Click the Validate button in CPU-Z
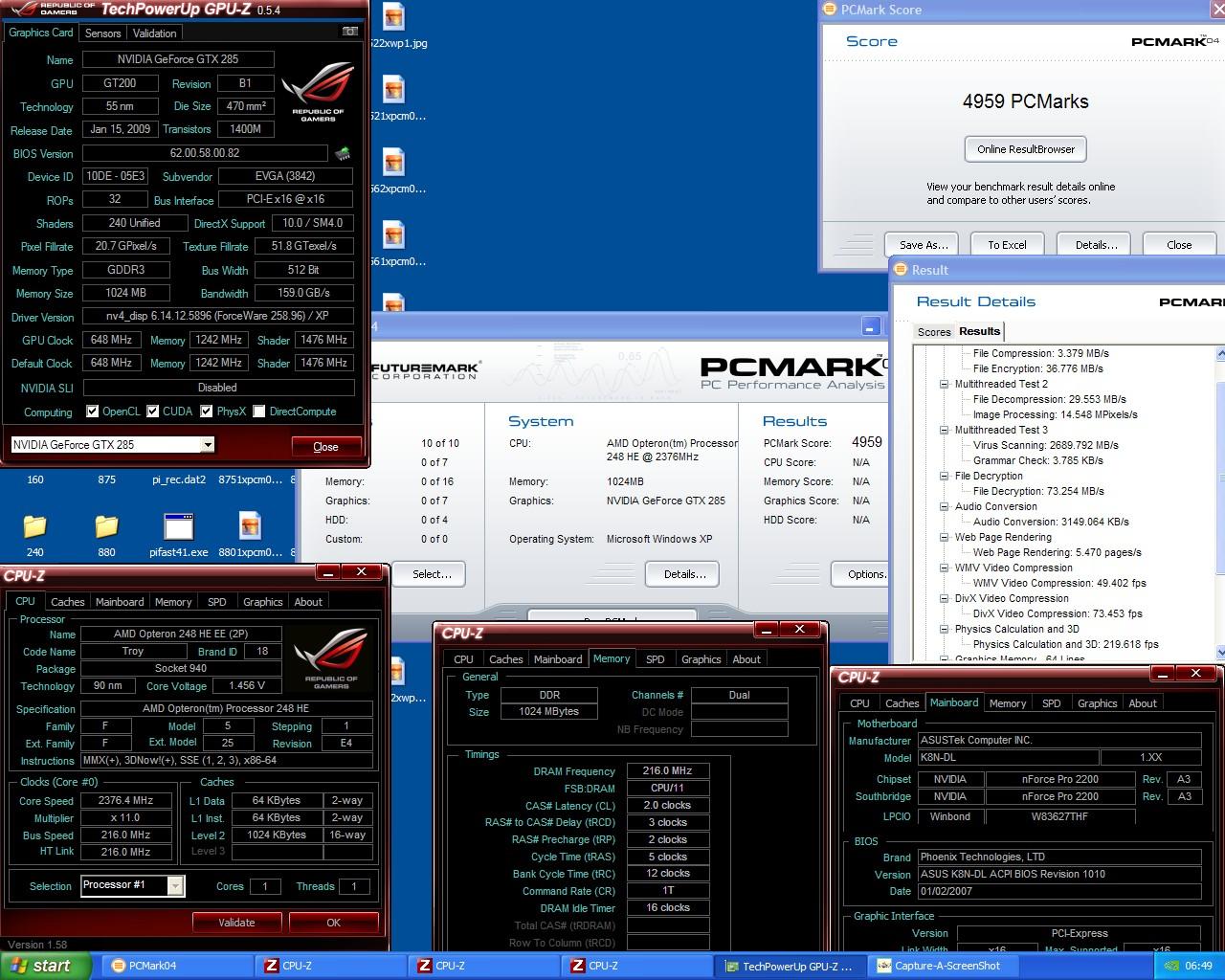1225x980 pixels. (x=236, y=923)
